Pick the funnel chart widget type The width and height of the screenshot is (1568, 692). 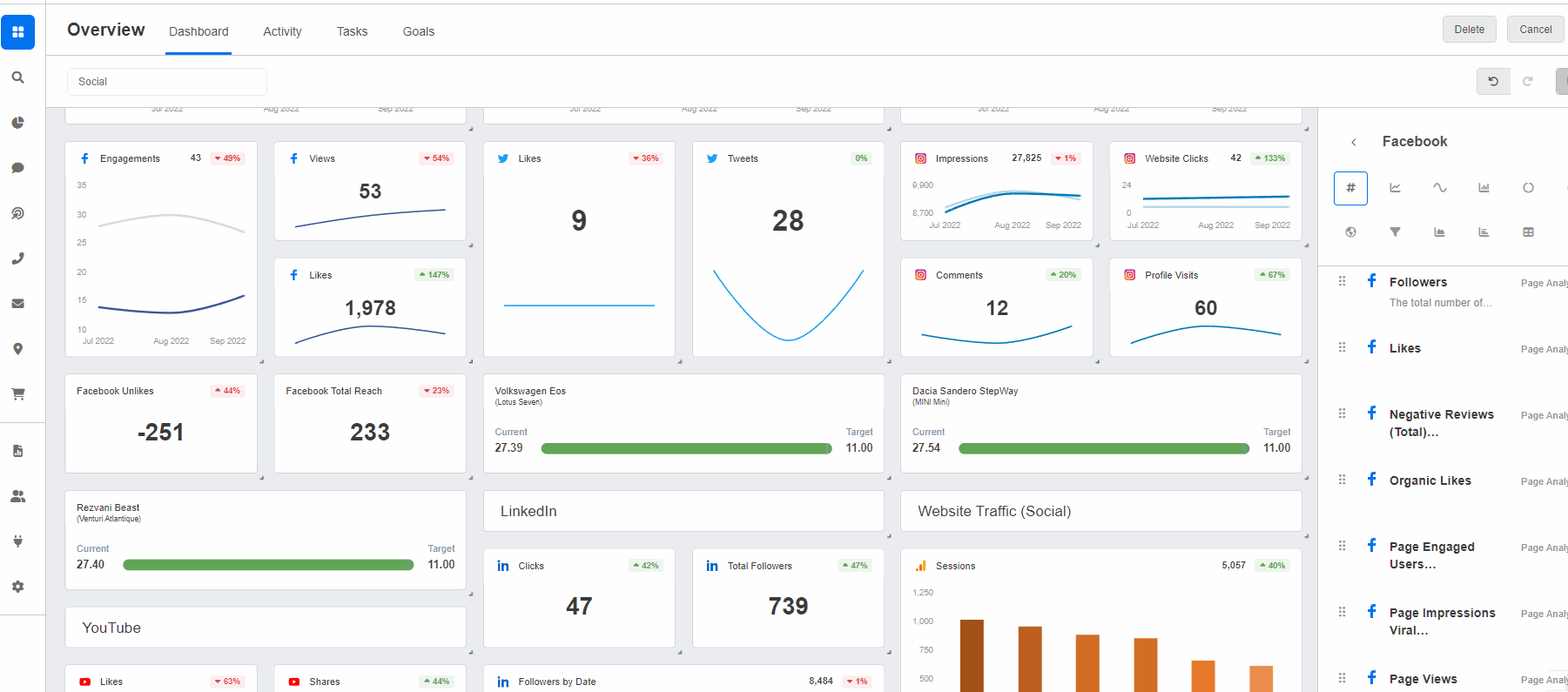tap(1395, 232)
